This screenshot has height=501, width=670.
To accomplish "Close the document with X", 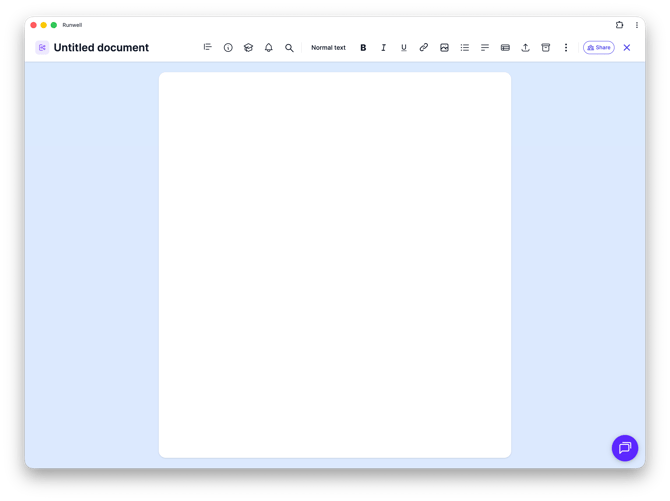I will (627, 47).
